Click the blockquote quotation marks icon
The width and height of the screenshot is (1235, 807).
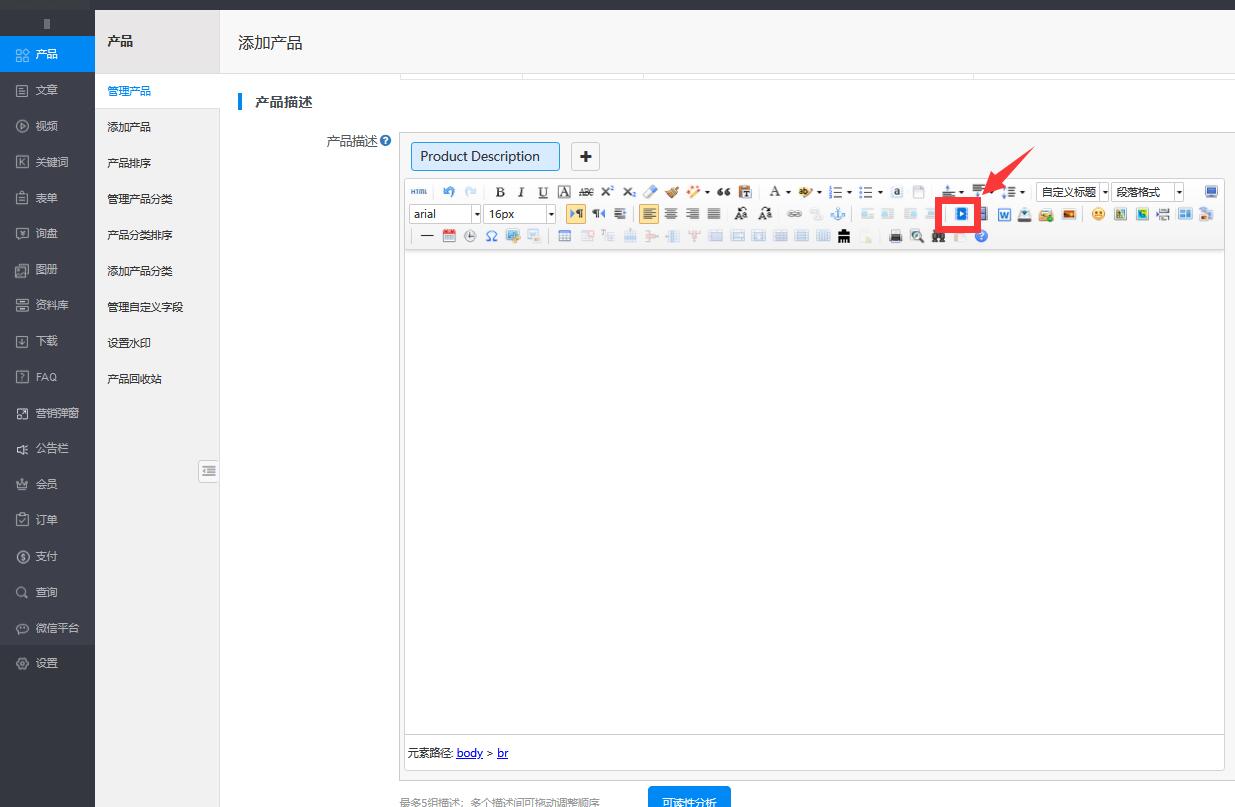723,192
